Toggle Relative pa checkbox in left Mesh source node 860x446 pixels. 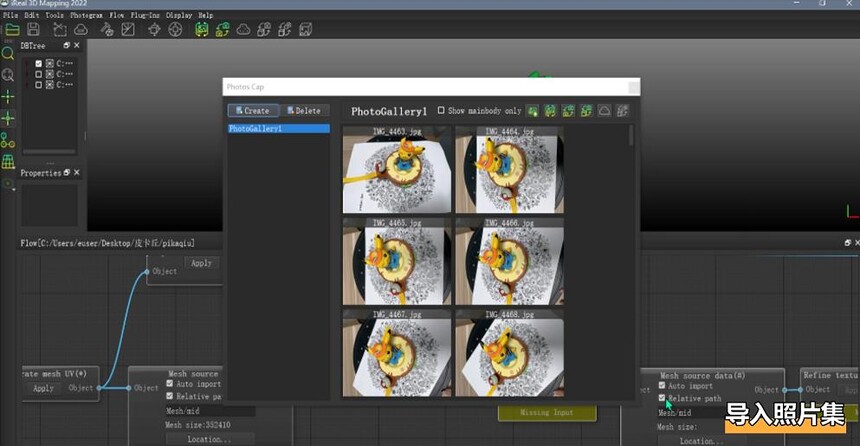[169, 396]
